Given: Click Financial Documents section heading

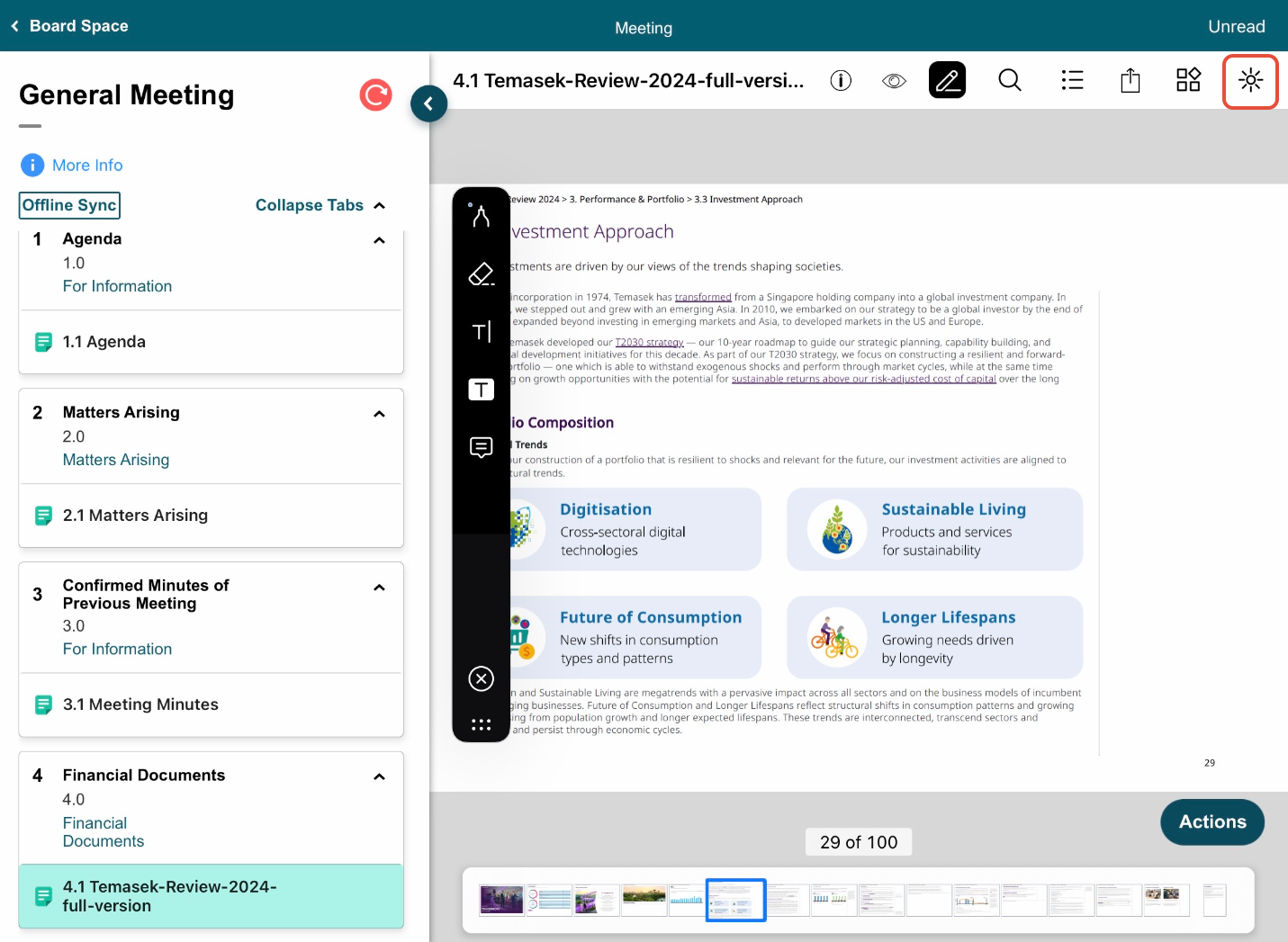Looking at the screenshot, I should click(144, 775).
